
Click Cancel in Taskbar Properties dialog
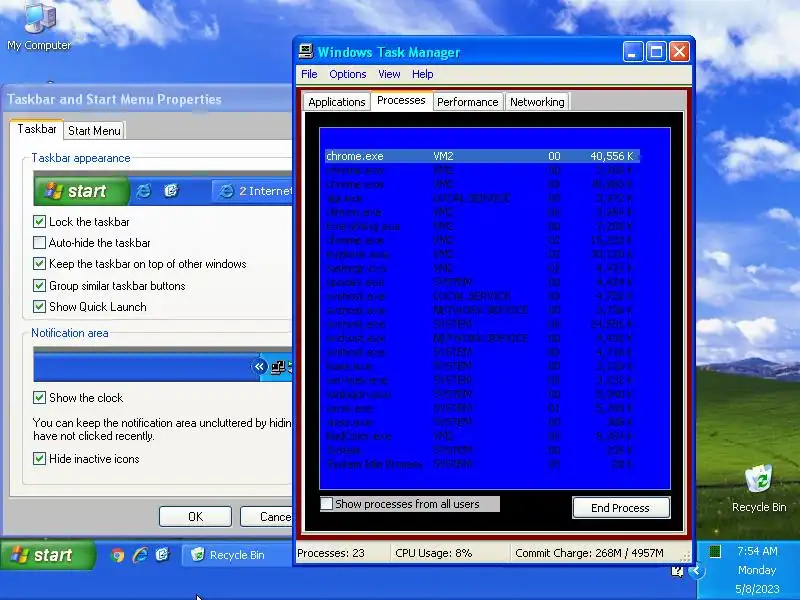point(267,517)
